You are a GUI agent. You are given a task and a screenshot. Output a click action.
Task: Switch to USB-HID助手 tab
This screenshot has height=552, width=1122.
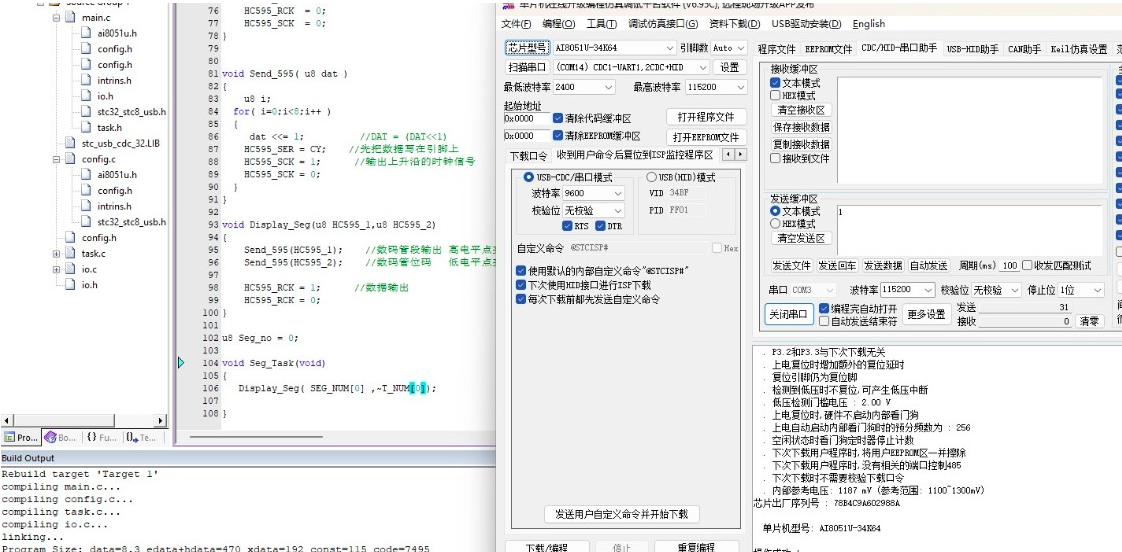[972, 49]
